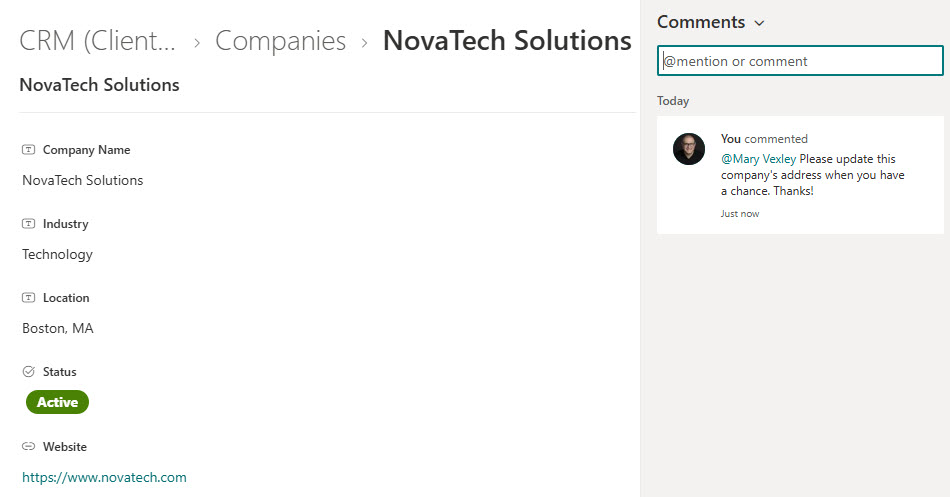Expand the Comments dropdown chevron
This screenshot has width=950, height=497.
tap(759, 23)
